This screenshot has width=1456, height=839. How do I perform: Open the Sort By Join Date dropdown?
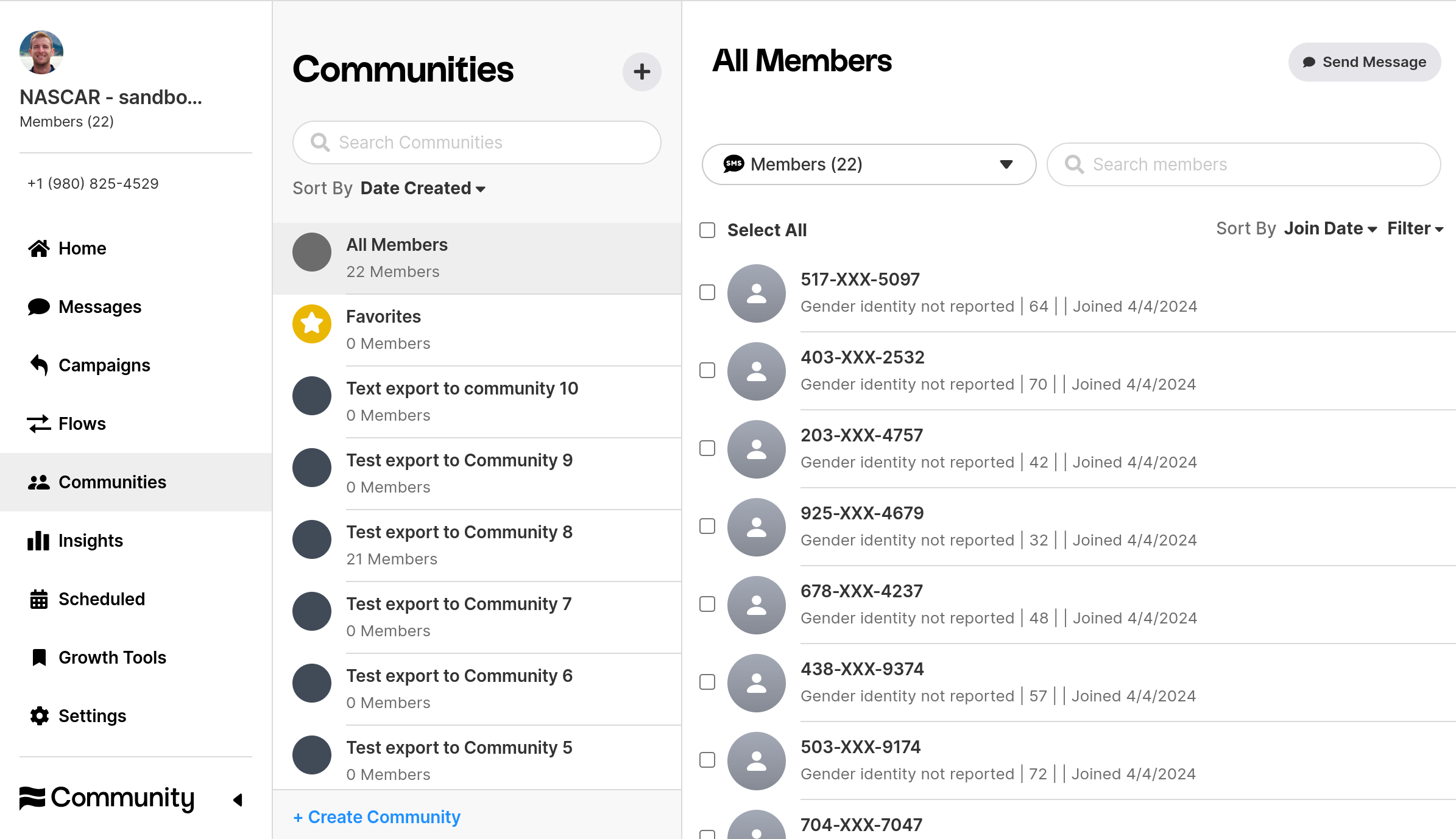(x=1331, y=229)
